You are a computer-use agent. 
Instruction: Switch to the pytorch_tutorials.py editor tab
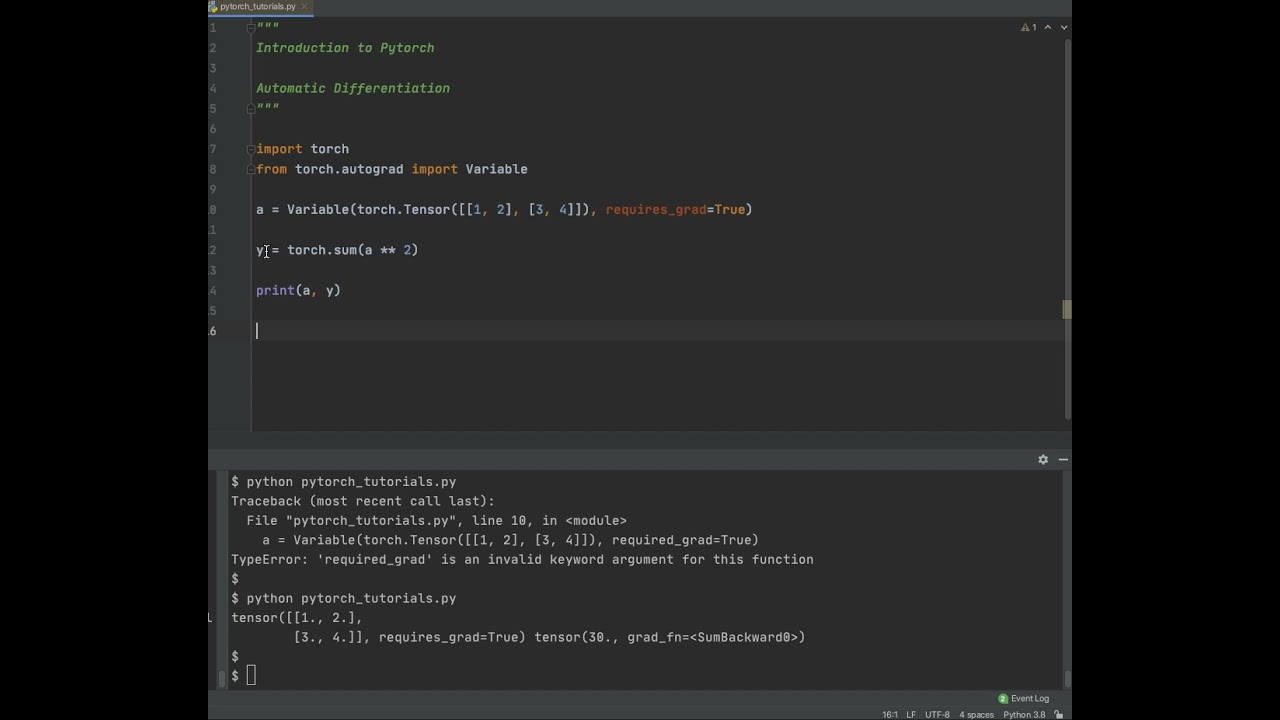click(x=258, y=6)
